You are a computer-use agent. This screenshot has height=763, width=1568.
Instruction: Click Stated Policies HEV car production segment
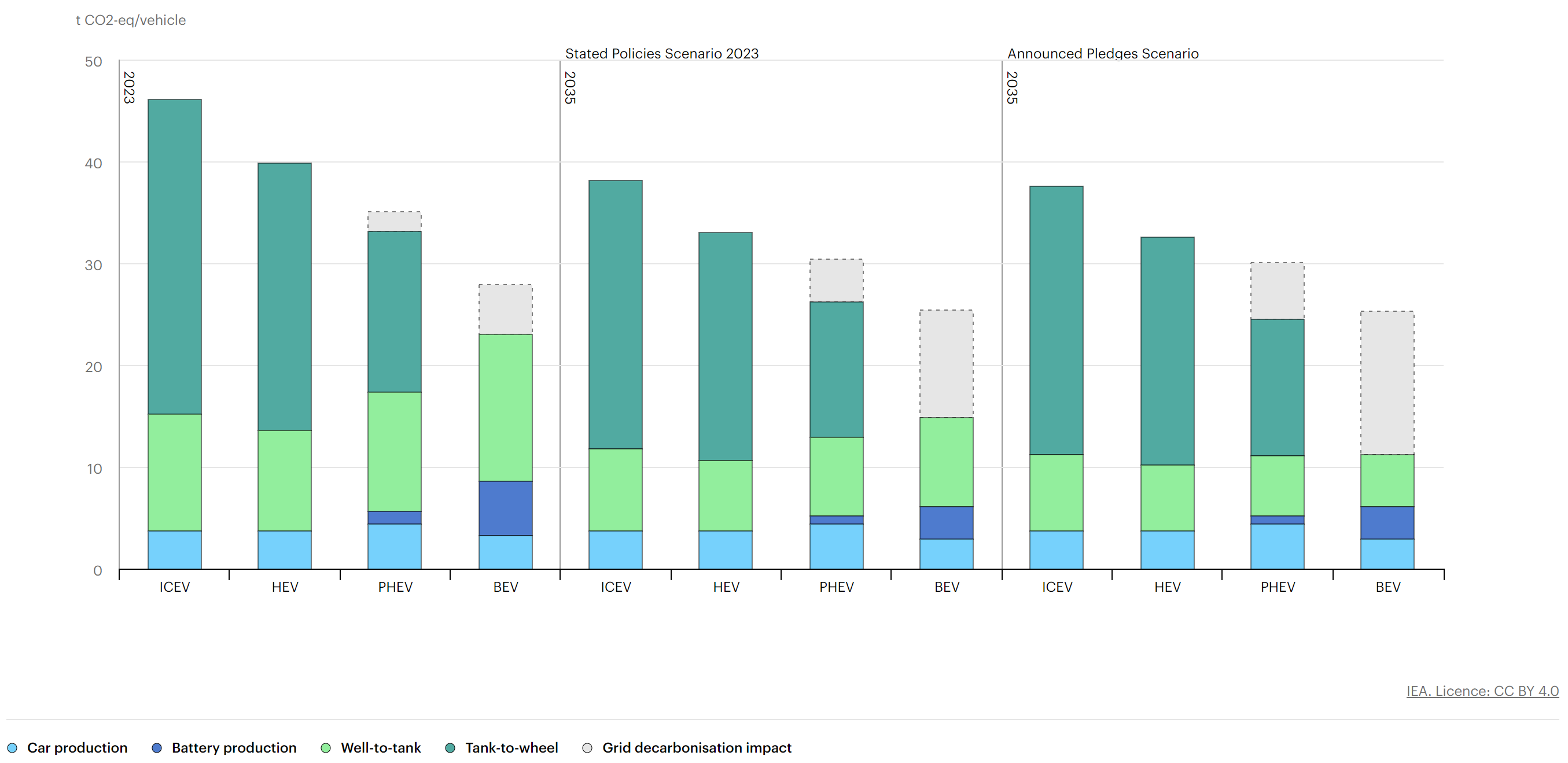point(726,550)
